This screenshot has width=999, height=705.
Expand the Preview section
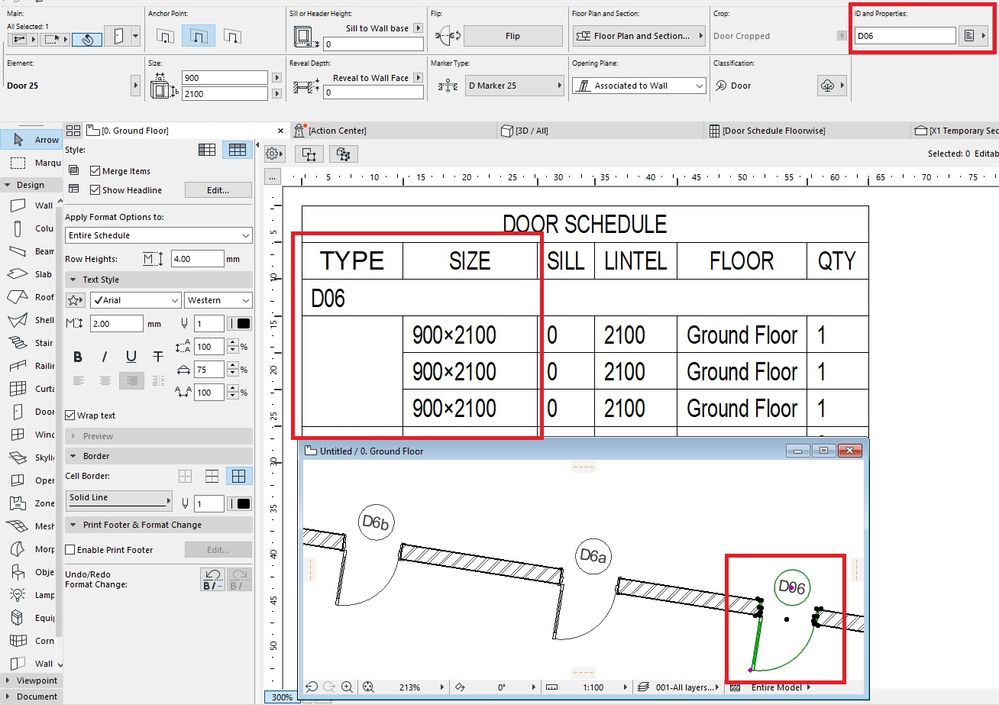point(73,436)
